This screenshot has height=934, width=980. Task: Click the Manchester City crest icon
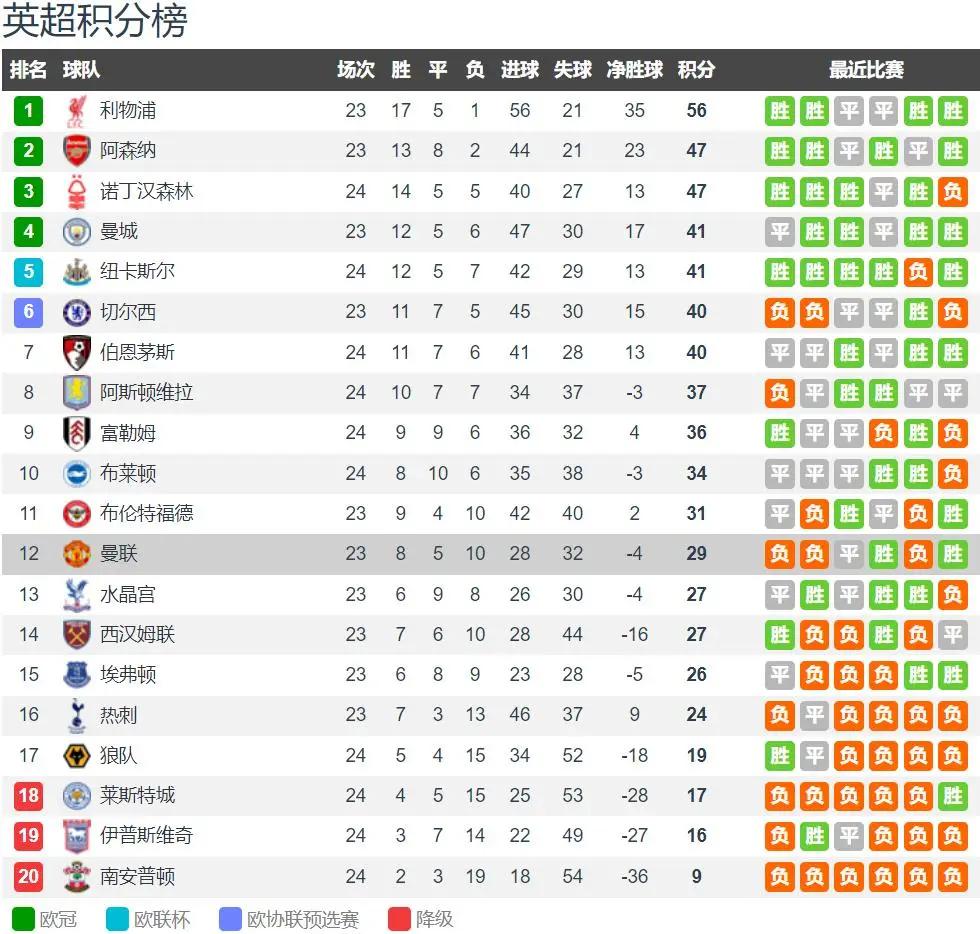tap(77, 232)
